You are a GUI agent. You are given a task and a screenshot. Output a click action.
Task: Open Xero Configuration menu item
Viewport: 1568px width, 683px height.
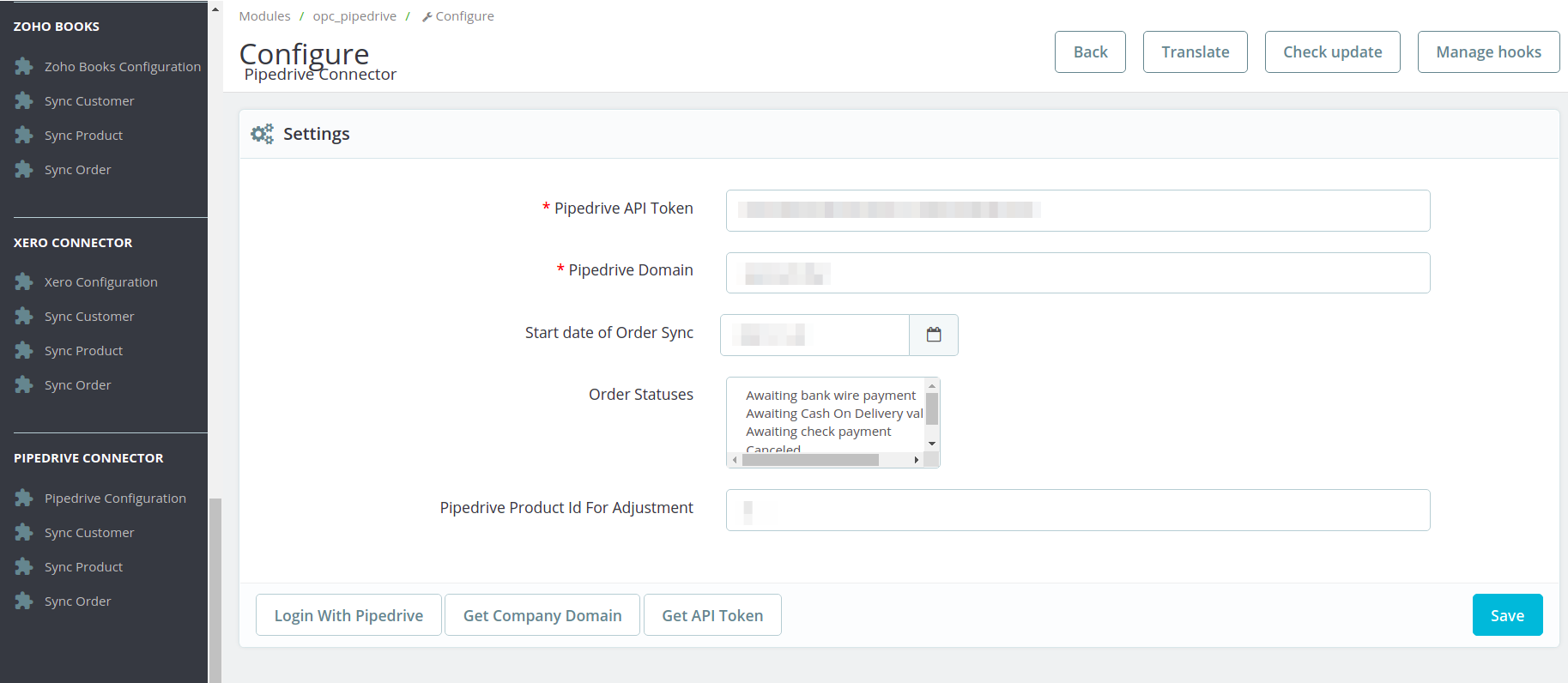(x=101, y=281)
